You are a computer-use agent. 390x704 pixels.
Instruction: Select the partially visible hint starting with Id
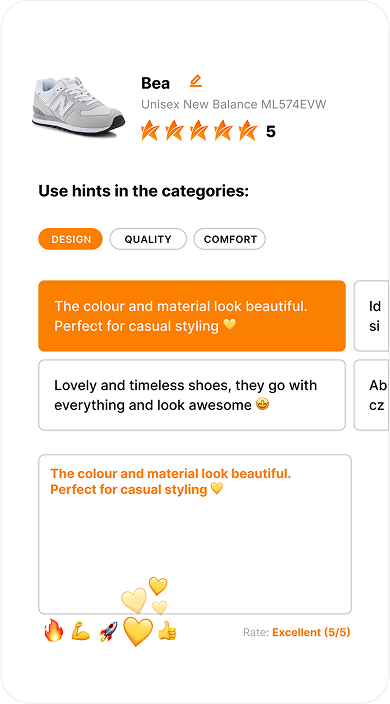pyautogui.click(x=372, y=316)
